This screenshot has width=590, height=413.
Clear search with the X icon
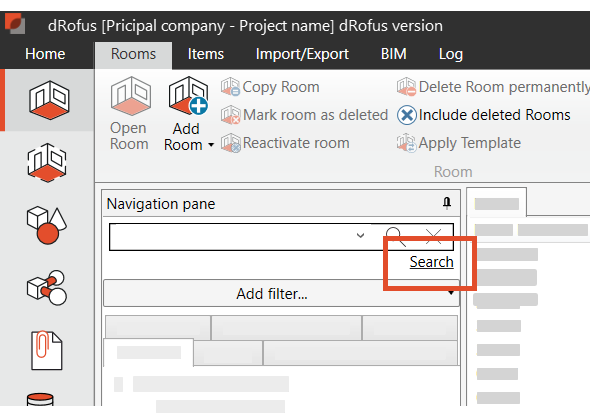coord(433,237)
